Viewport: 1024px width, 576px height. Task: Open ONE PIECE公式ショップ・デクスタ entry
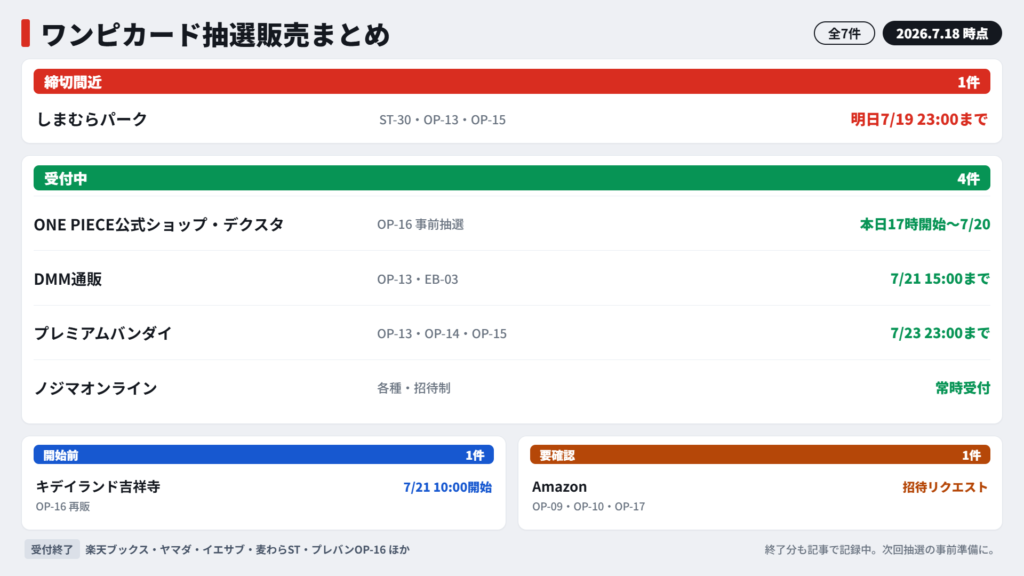(159, 224)
